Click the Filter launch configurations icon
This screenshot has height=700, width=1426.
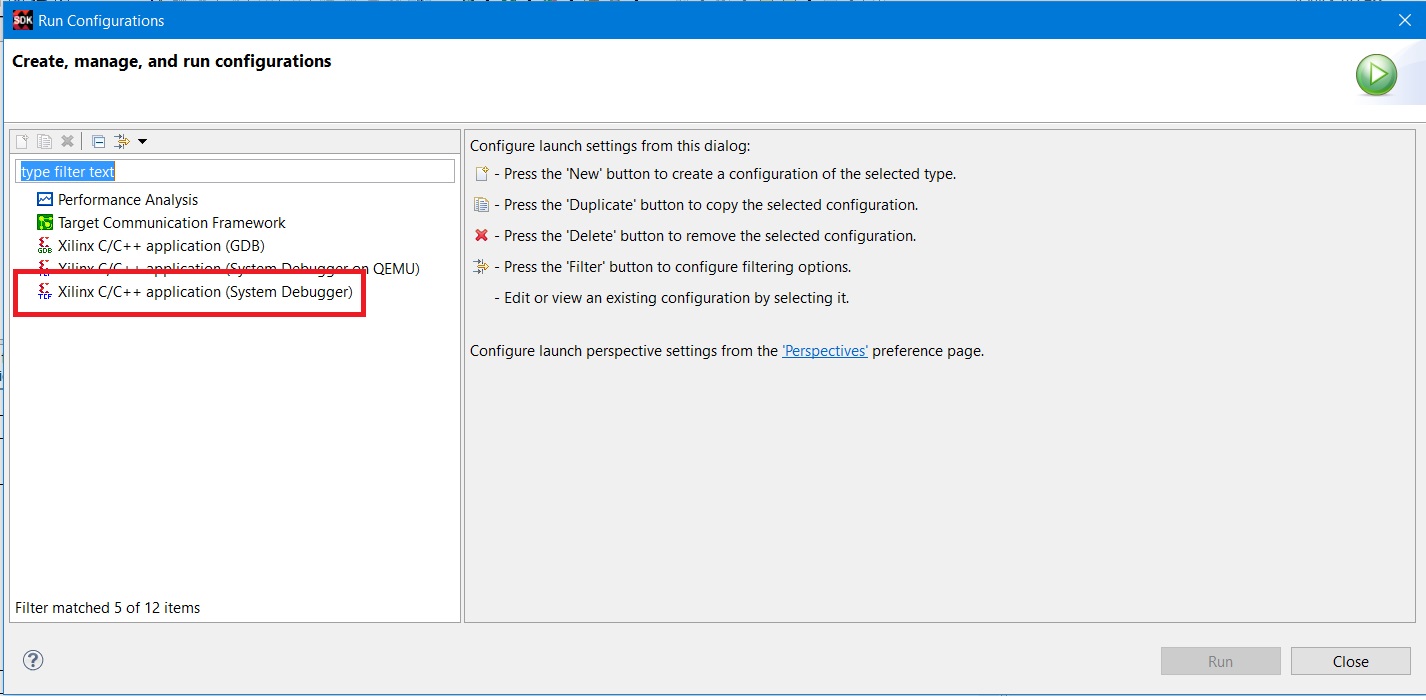point(121,141)
